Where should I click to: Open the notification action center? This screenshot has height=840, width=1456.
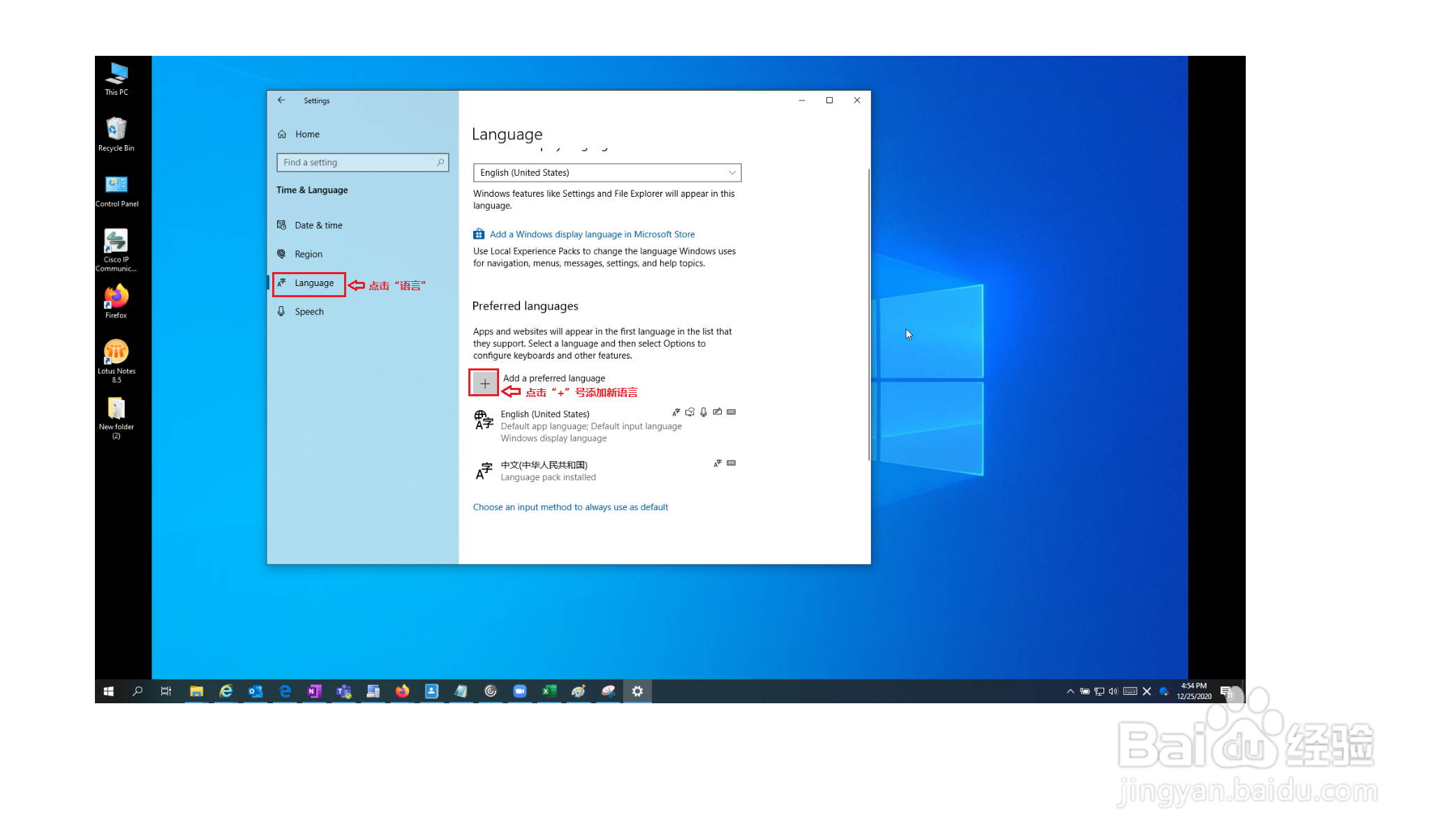(1226, 691)
